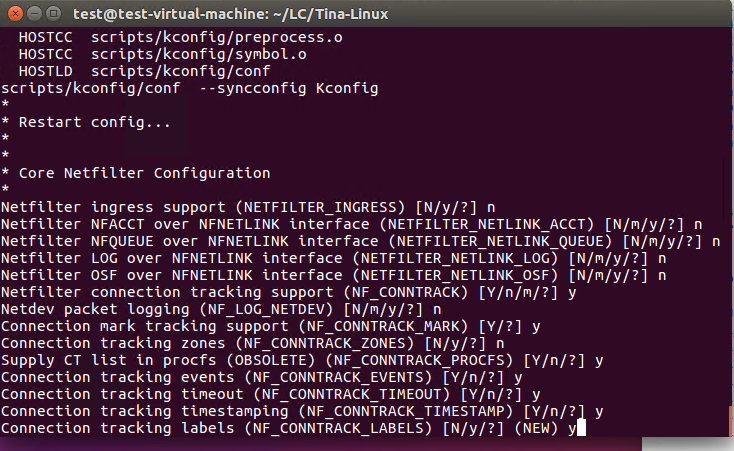Click the Core Netfilter Configuration heading
This screenshot has height=451, width=734.
144,173
